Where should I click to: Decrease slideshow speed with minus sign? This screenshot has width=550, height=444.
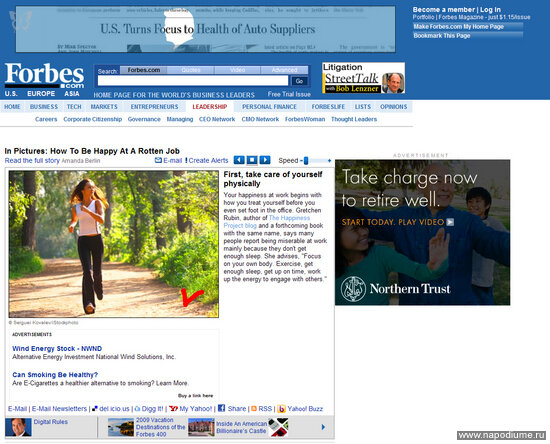click(301, 161)
